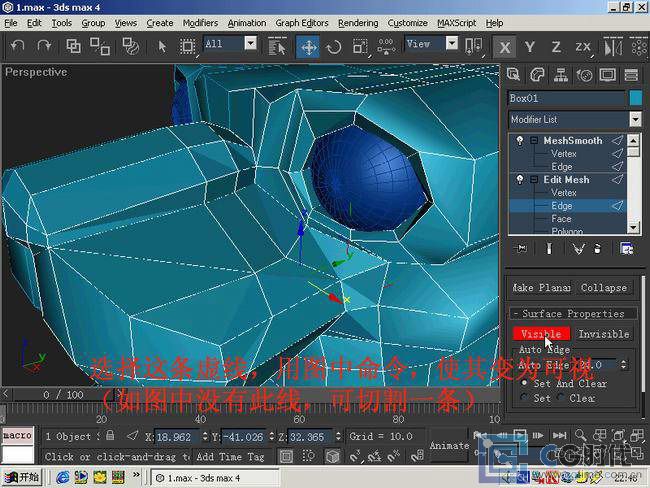The image size is (650, 488).
Task: Activate the Select and Rotate tool
Action: click(x=334, y=46)
